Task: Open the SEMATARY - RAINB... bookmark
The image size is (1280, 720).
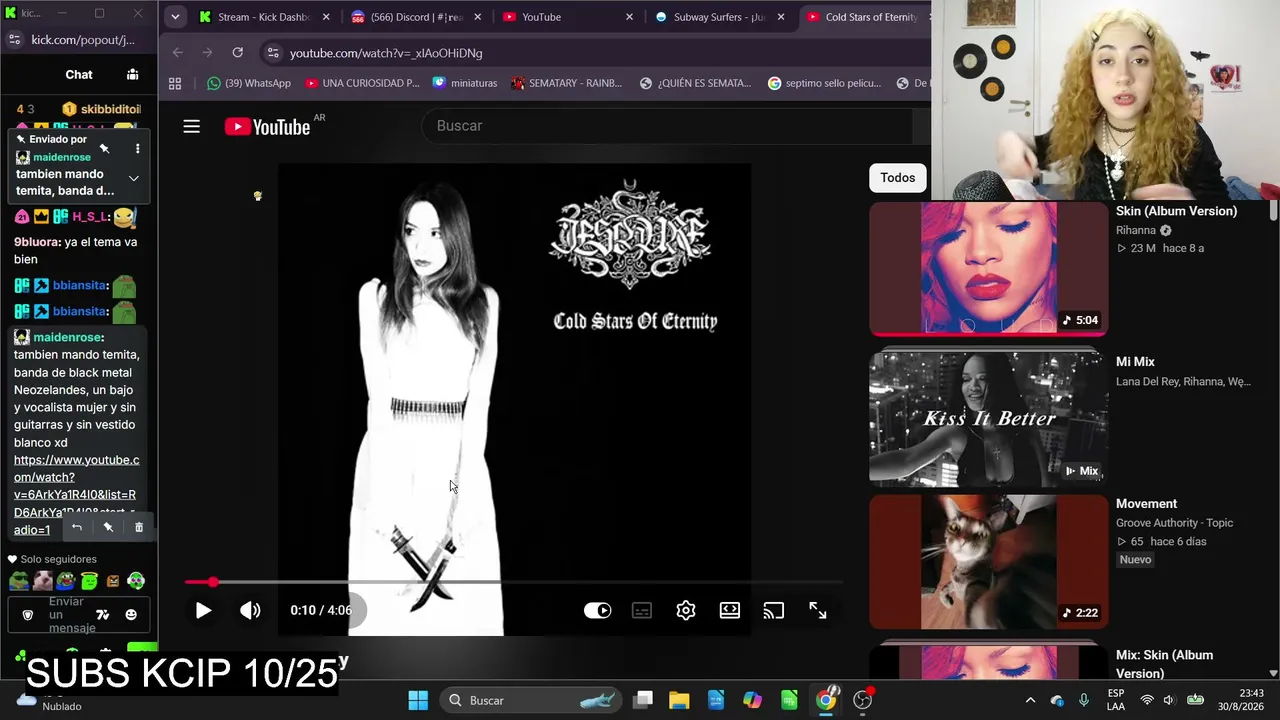Action: 567,83
